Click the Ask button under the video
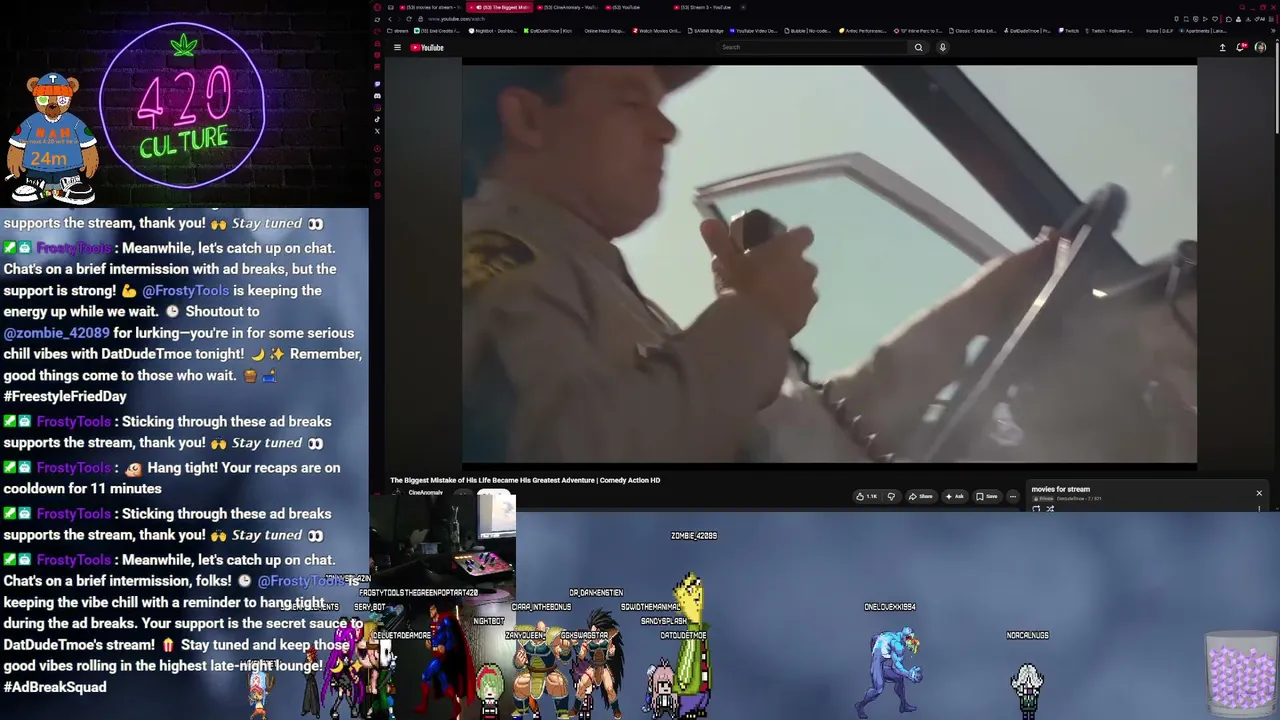1280x720 pixels. coord(955,496)
